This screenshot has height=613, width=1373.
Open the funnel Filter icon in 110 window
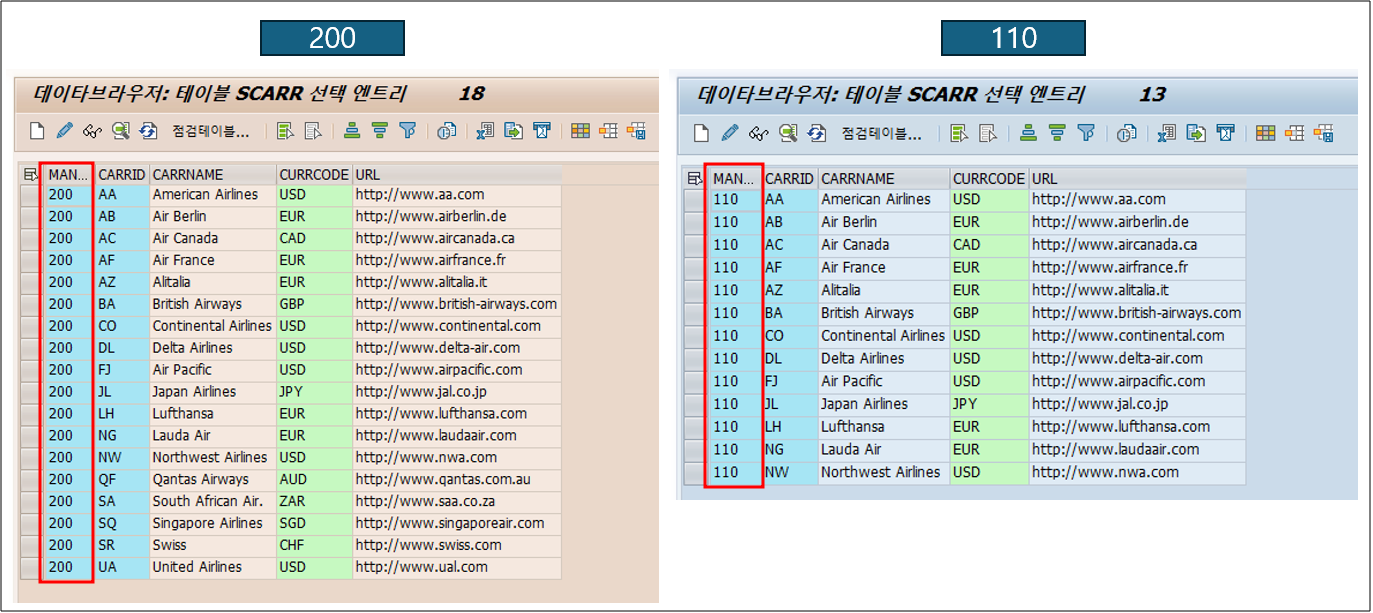tap(1086, 133)
